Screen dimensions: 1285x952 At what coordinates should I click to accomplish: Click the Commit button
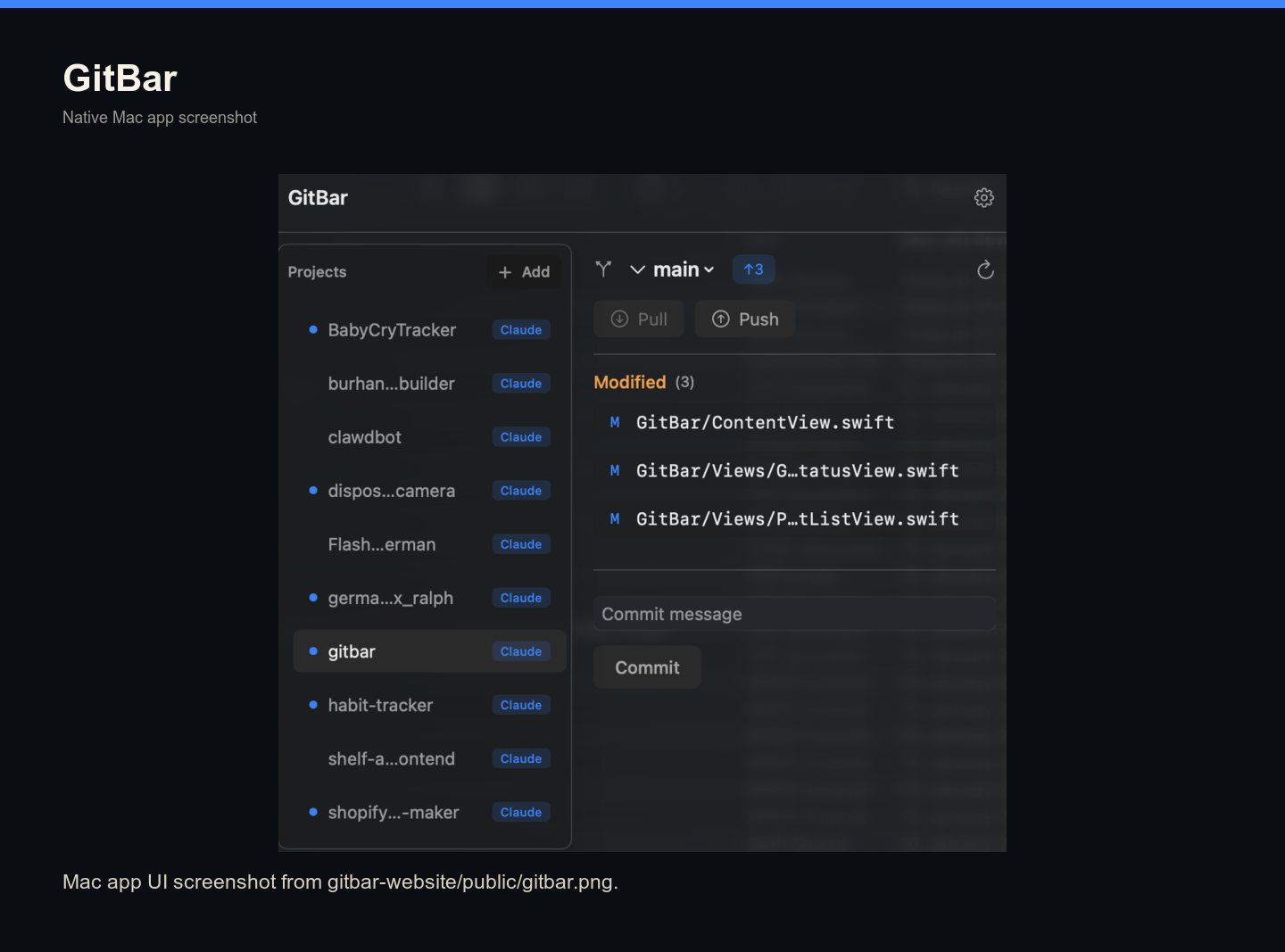click(x=647, y=667)
